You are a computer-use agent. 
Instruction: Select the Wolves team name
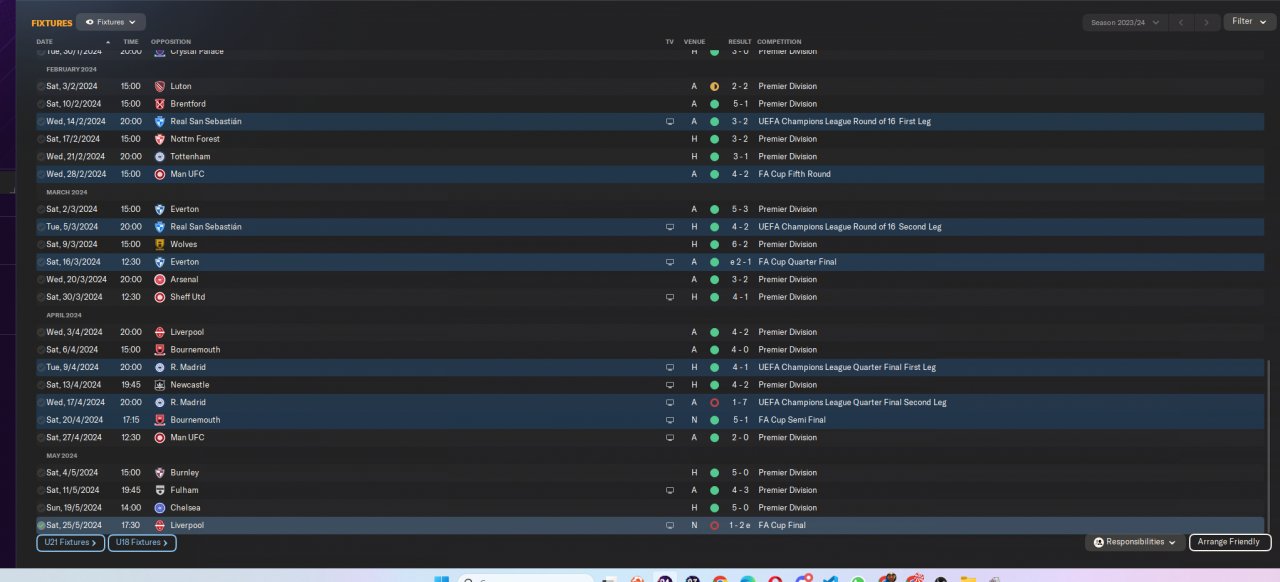(x=184, y=244)
